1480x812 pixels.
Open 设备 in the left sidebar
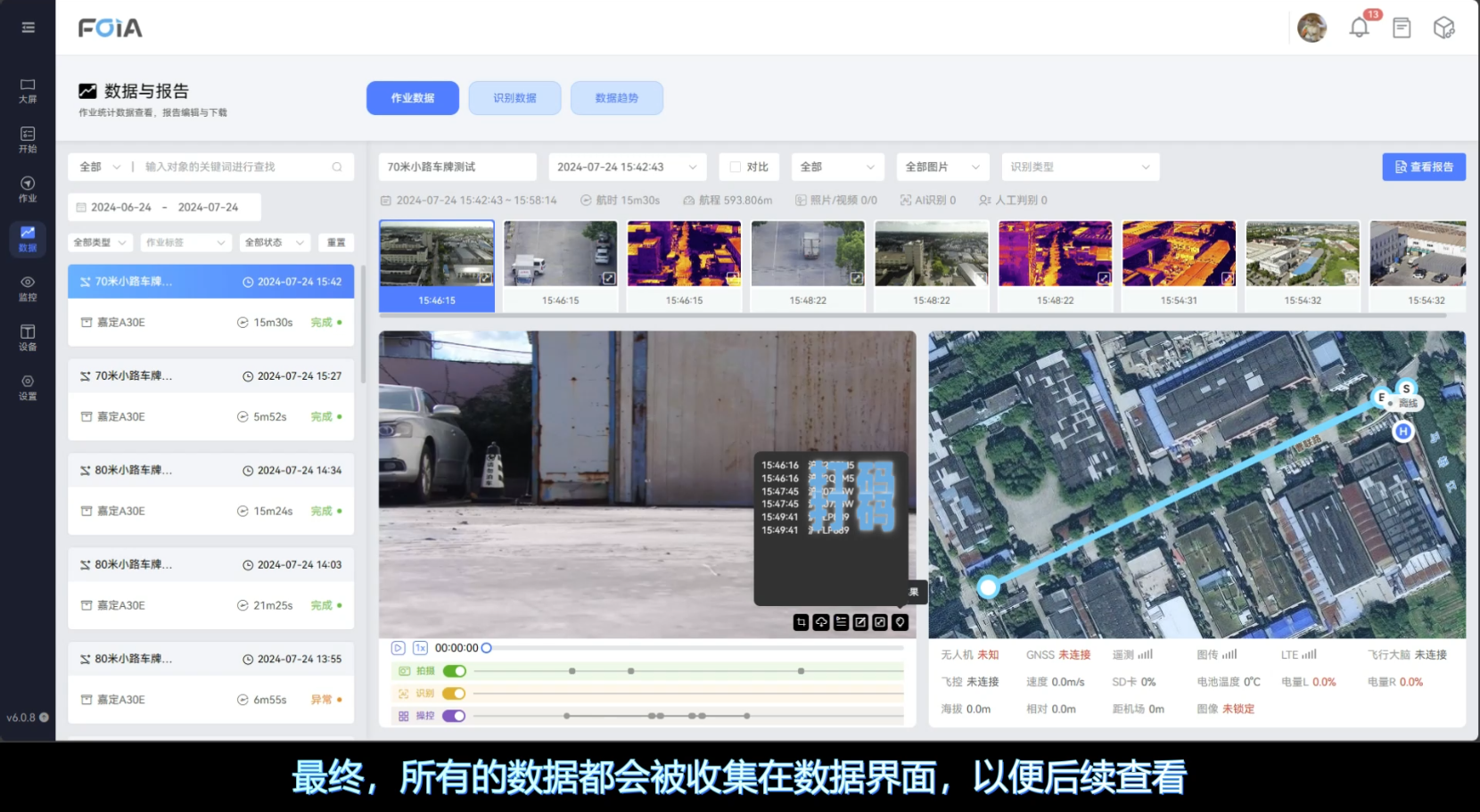pos(28,337)
